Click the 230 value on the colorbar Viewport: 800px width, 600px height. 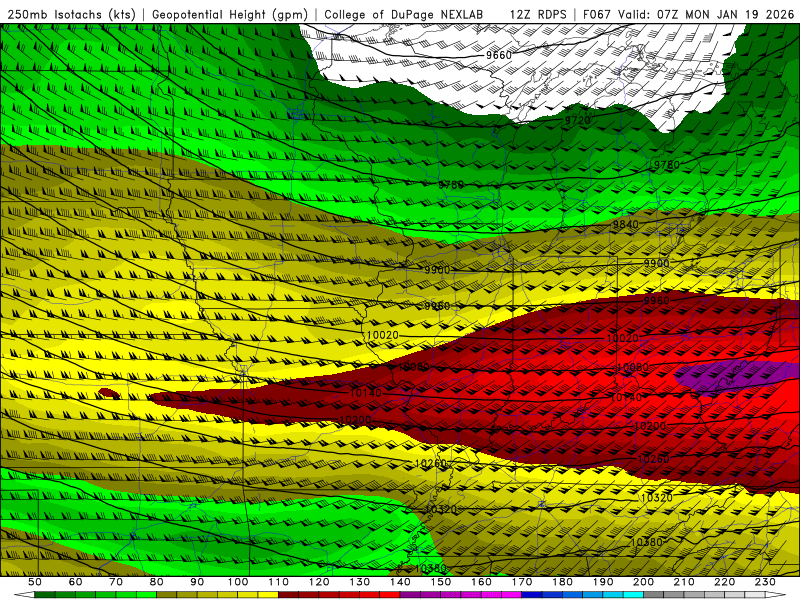765,582
